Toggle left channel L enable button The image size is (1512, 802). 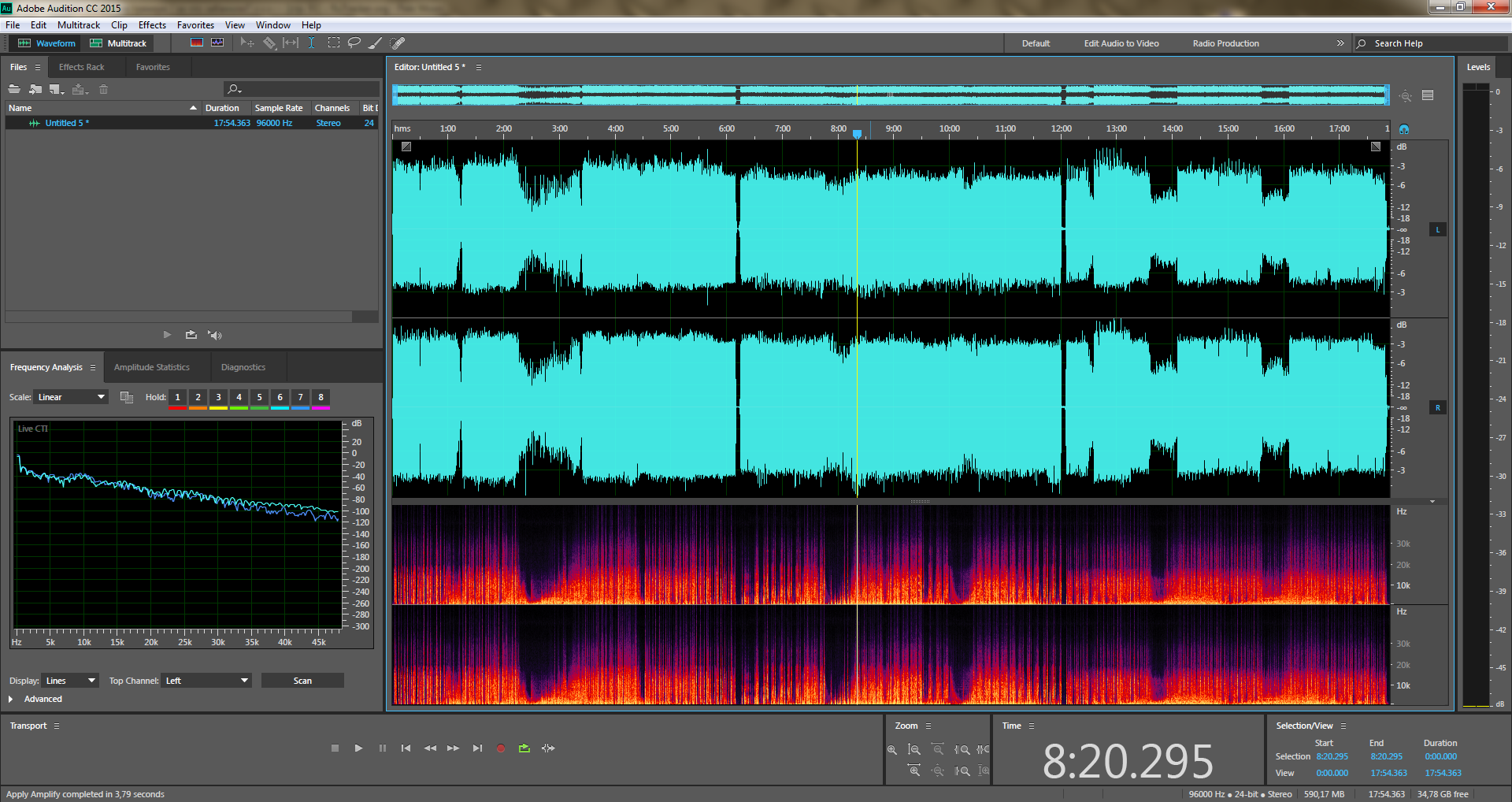point(1437,230)
